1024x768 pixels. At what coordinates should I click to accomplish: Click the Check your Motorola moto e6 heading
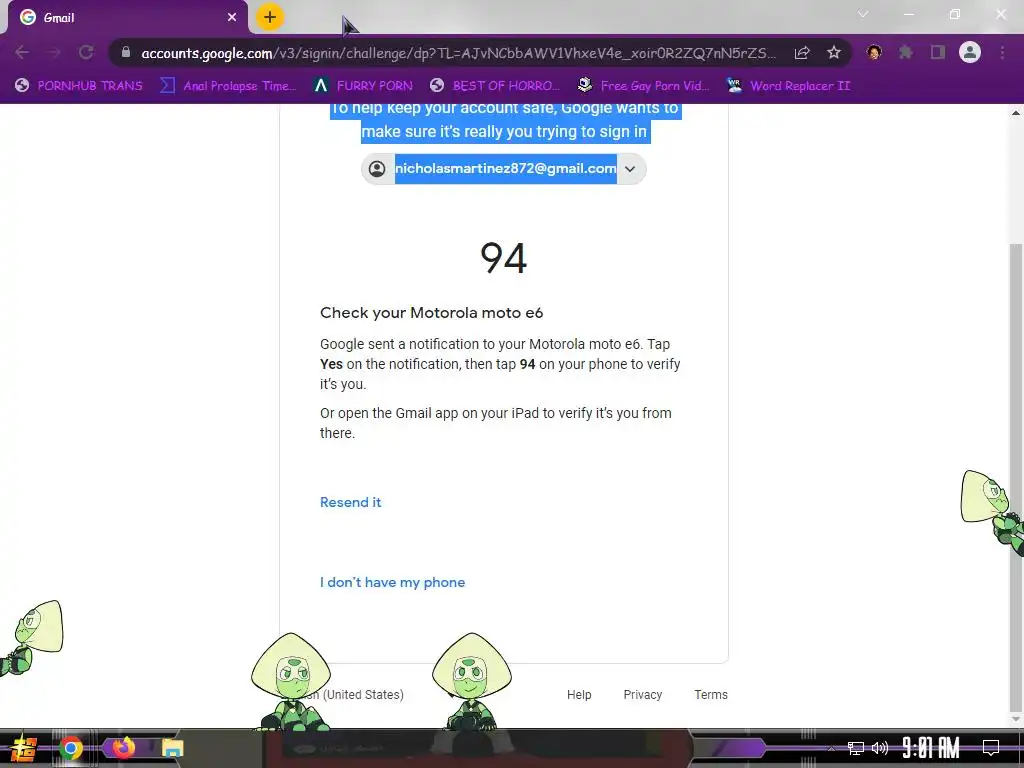(x=432, y=313)
